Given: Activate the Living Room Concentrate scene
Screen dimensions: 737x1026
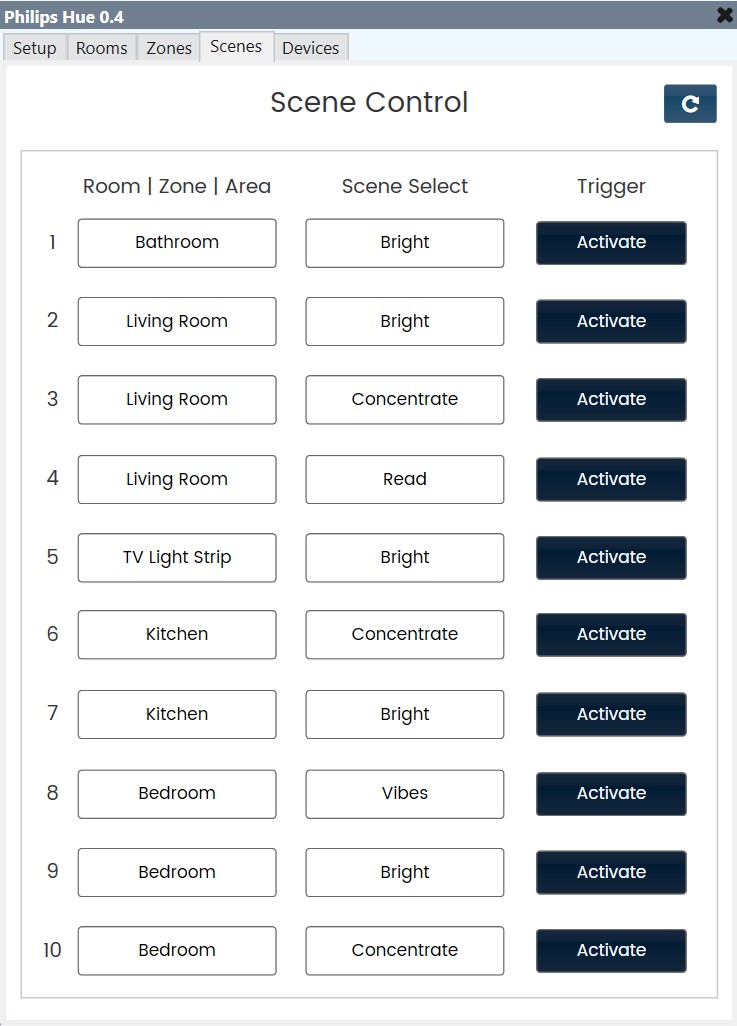Looking at the screenshot, I should [610, 399].
